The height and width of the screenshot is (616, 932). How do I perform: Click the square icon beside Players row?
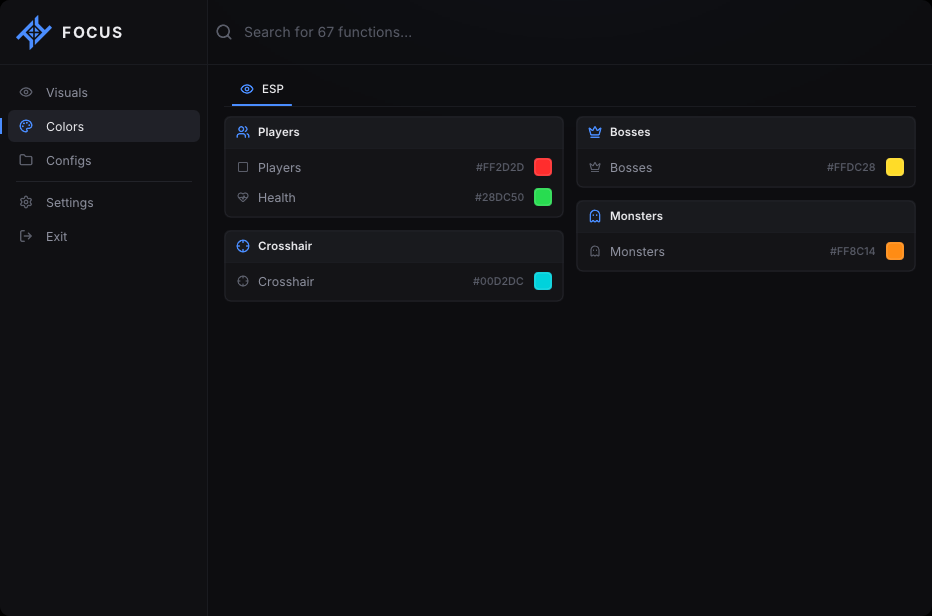(243, 167)
